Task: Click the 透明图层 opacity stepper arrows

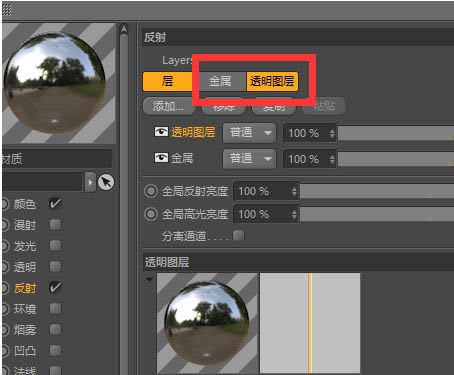Action: 332,133
